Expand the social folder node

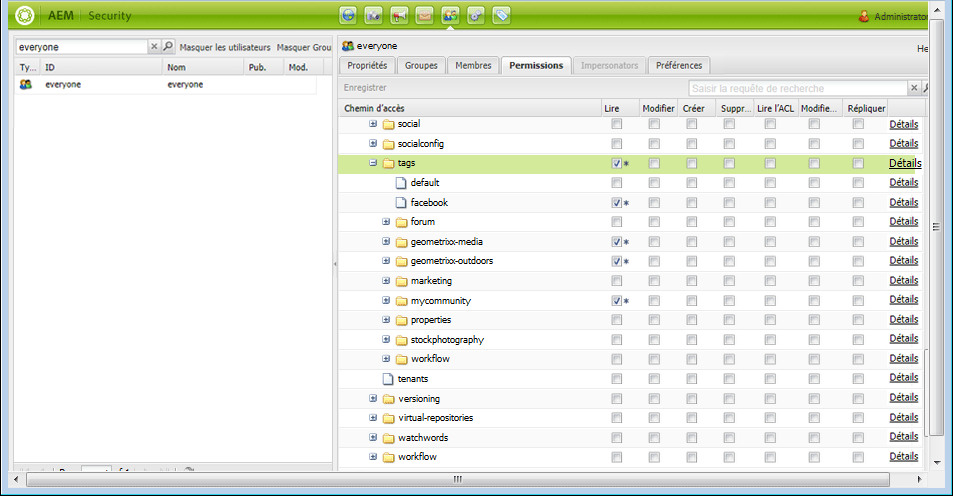pyautogui.click(x=373, y=123)
